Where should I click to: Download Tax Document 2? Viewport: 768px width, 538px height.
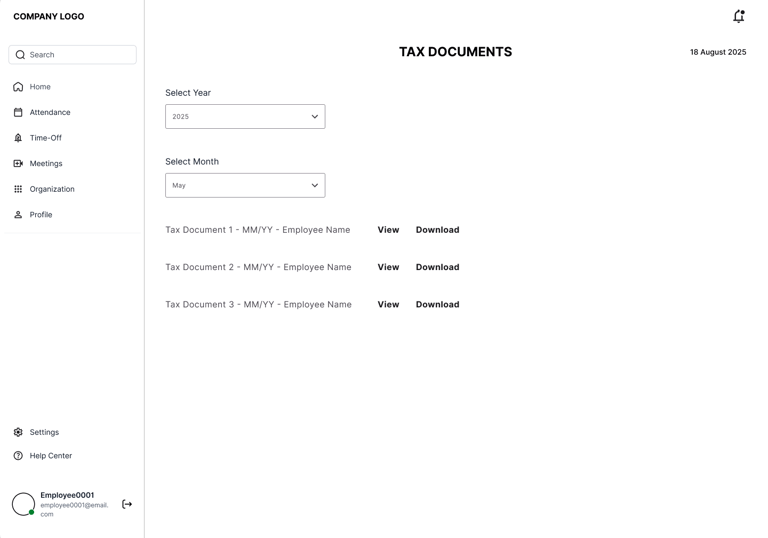[437, 267]
